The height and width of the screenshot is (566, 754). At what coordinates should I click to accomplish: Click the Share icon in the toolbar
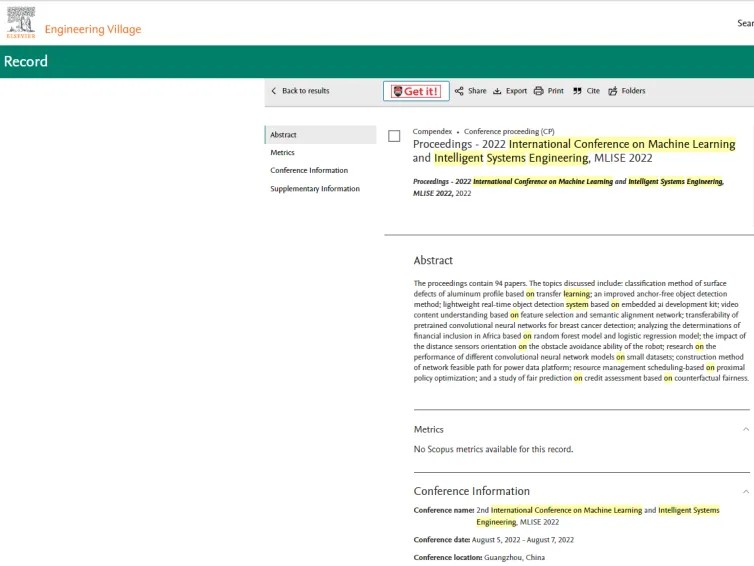click(459, 91)
